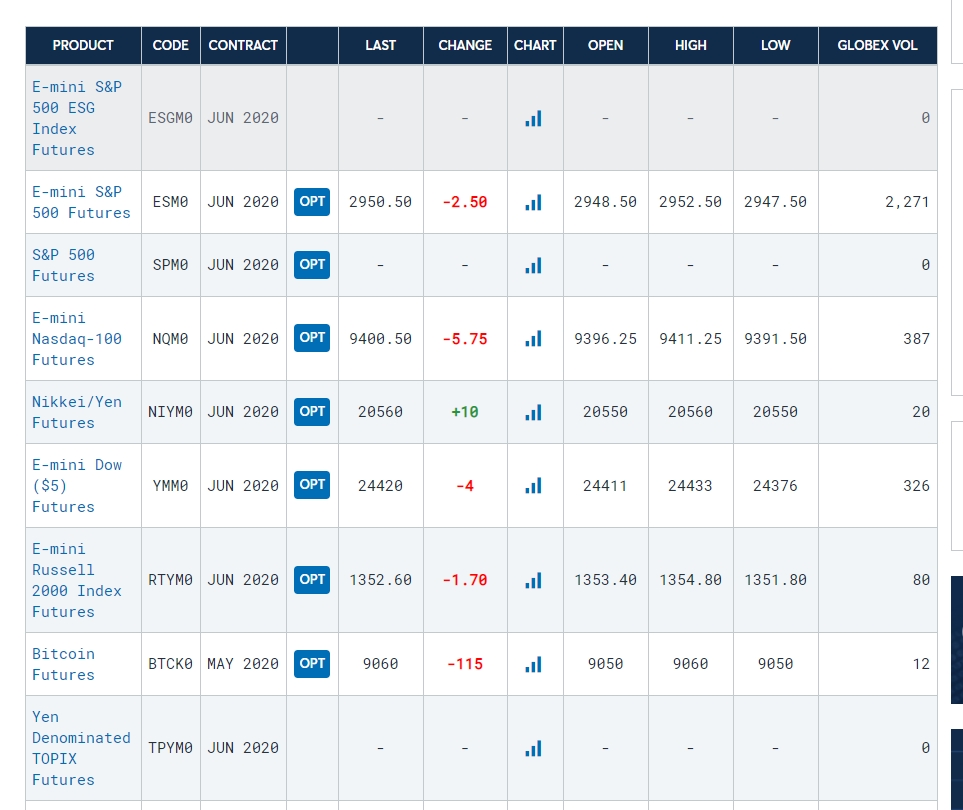Screen dimensions: 963x810
Task: View chart icon for E-mini Nasdaq-100 Futures
Action: (533, 338)
